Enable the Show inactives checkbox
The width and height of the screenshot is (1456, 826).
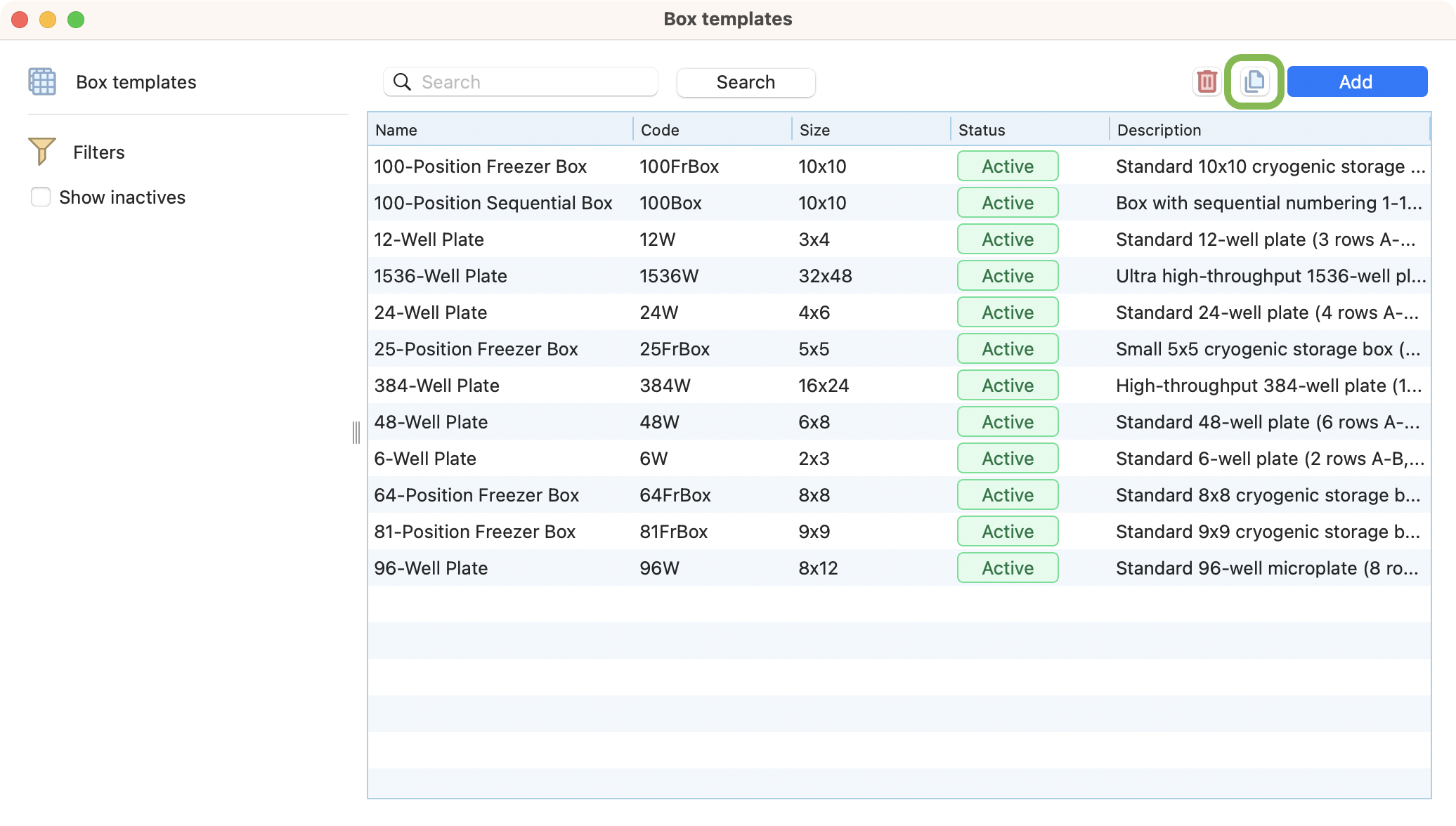41,197
